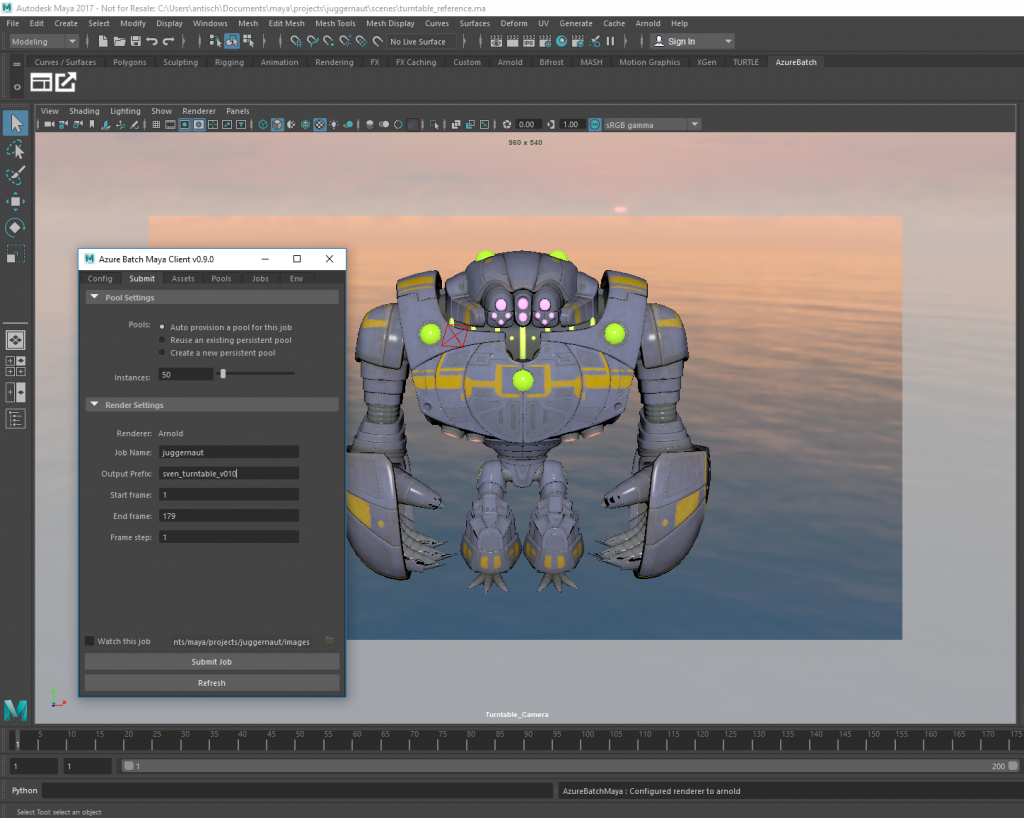
Task: Choose the Lasso select tool
Action: click(x=16, y=149)
